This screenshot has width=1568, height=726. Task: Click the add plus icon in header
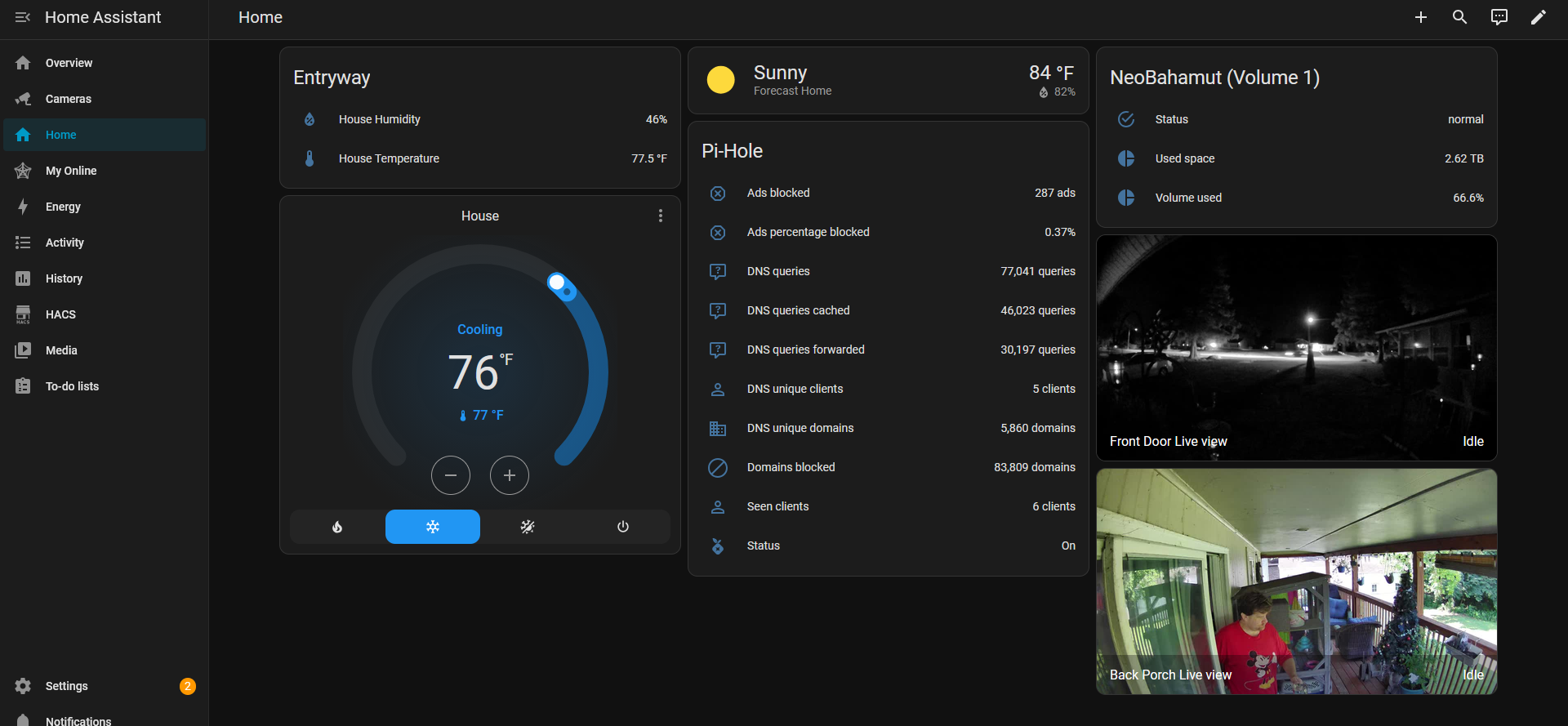point(1421,17)
